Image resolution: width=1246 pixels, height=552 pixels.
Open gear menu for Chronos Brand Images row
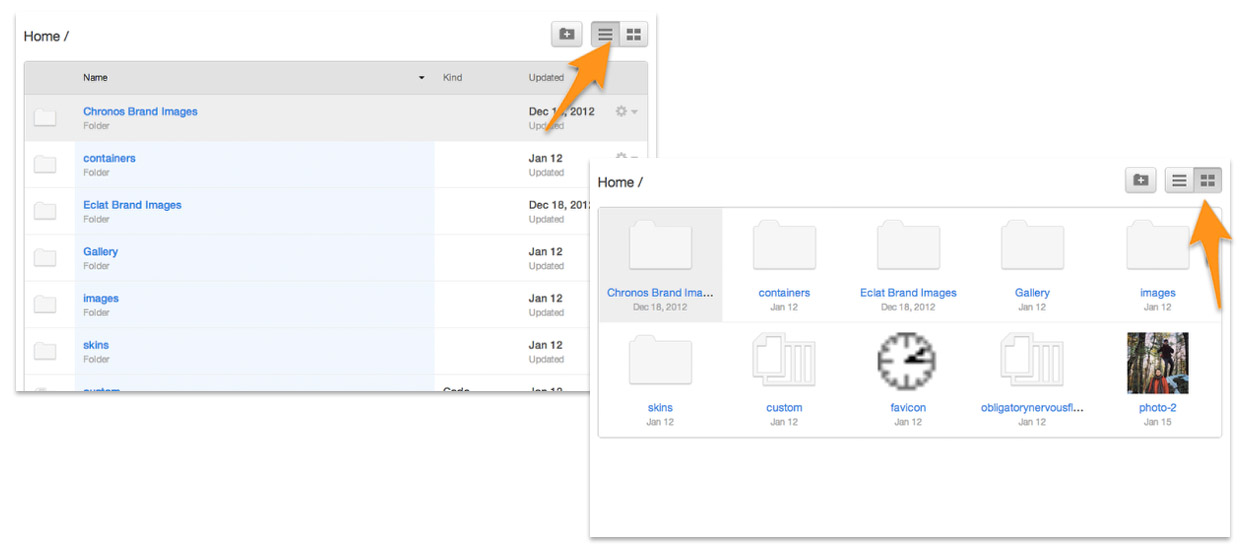tap(626, 111)
